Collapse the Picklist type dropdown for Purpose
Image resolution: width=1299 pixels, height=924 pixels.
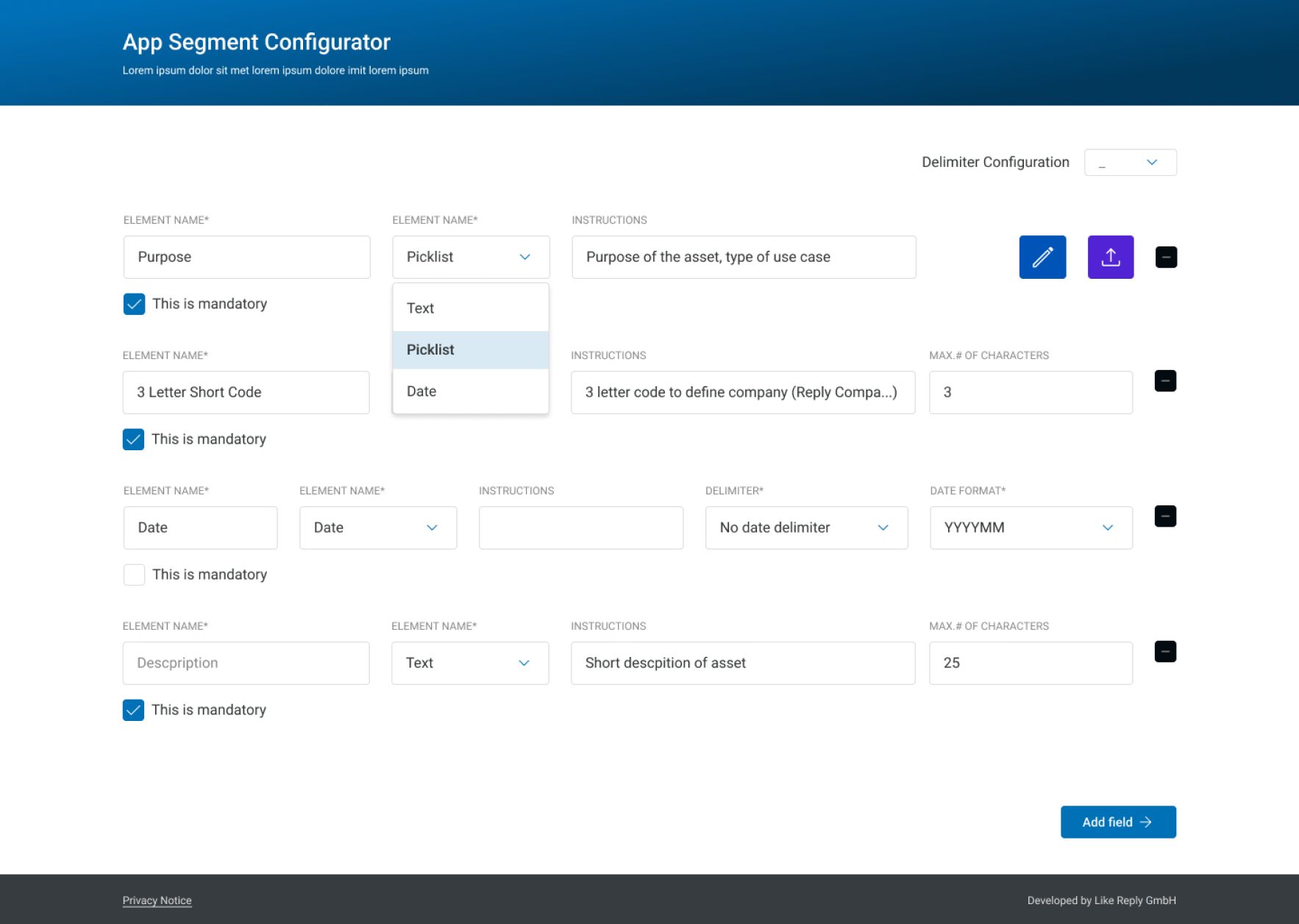[471, 257]
